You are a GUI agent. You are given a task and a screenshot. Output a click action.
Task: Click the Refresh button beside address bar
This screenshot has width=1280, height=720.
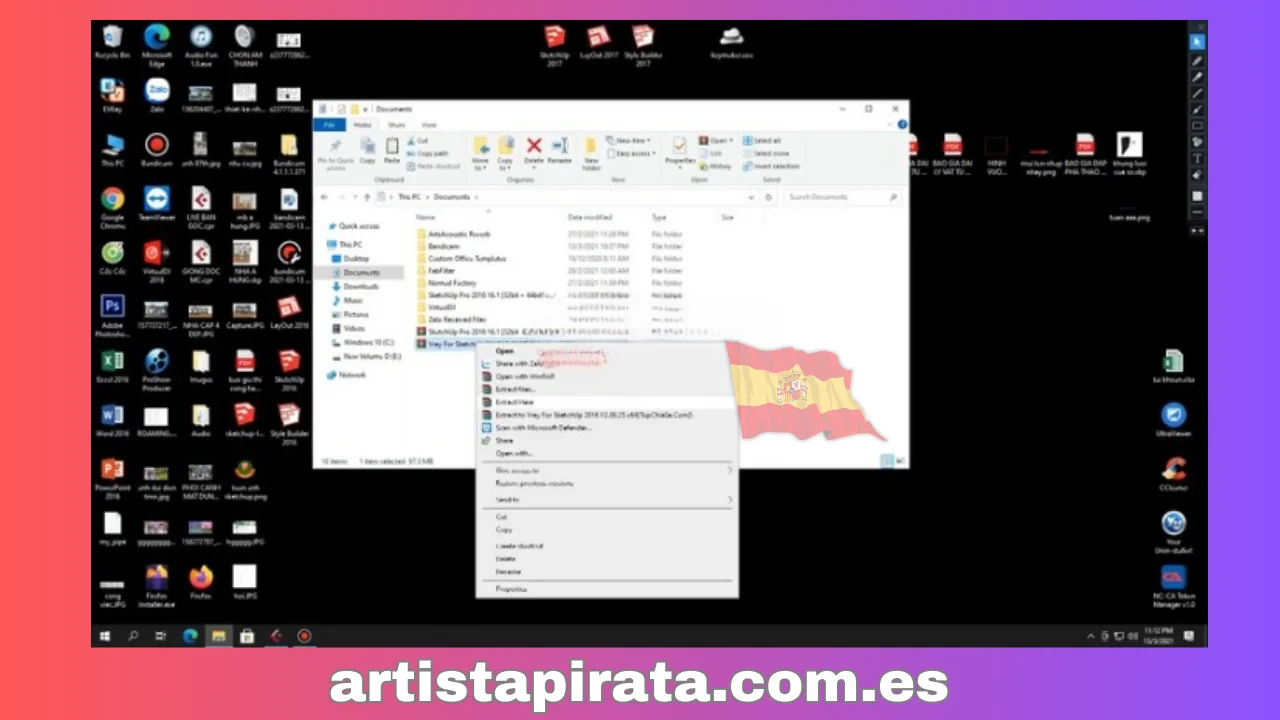coord(768,197)
